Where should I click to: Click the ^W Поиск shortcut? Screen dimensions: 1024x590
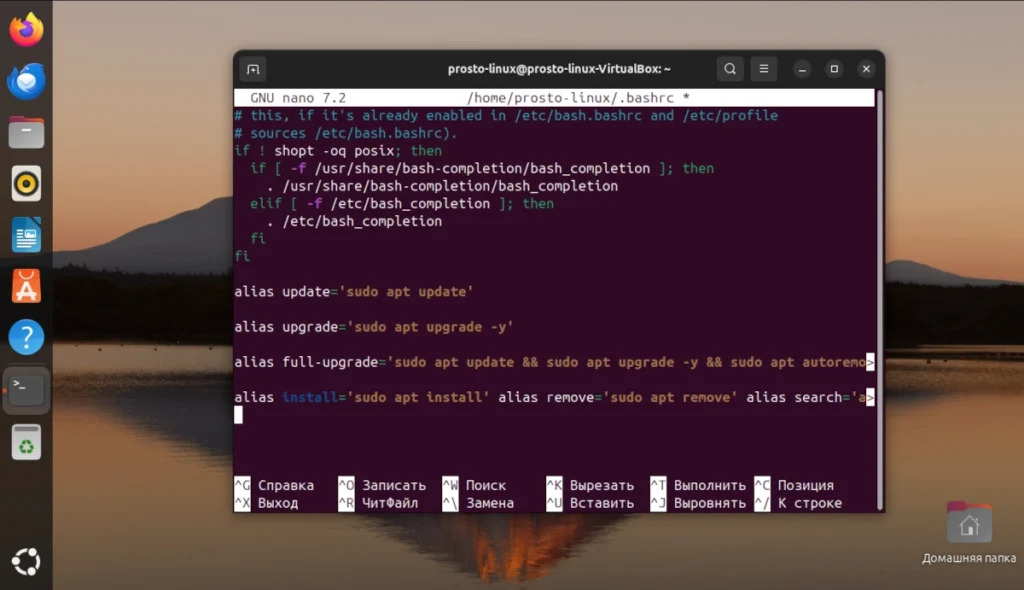coord(474,485)
